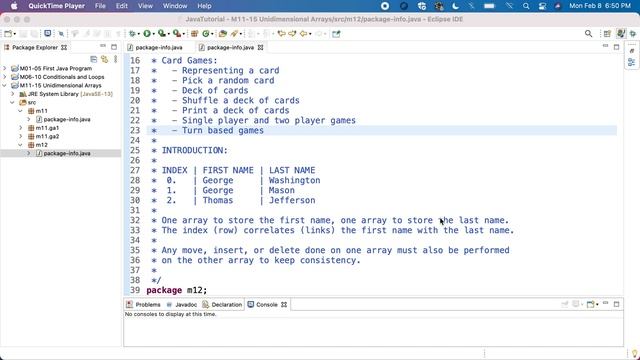Click the Control Center icon in menu bar
This screenshot has width=640, height=360.
pyautogui.click(x=542, y=6)
